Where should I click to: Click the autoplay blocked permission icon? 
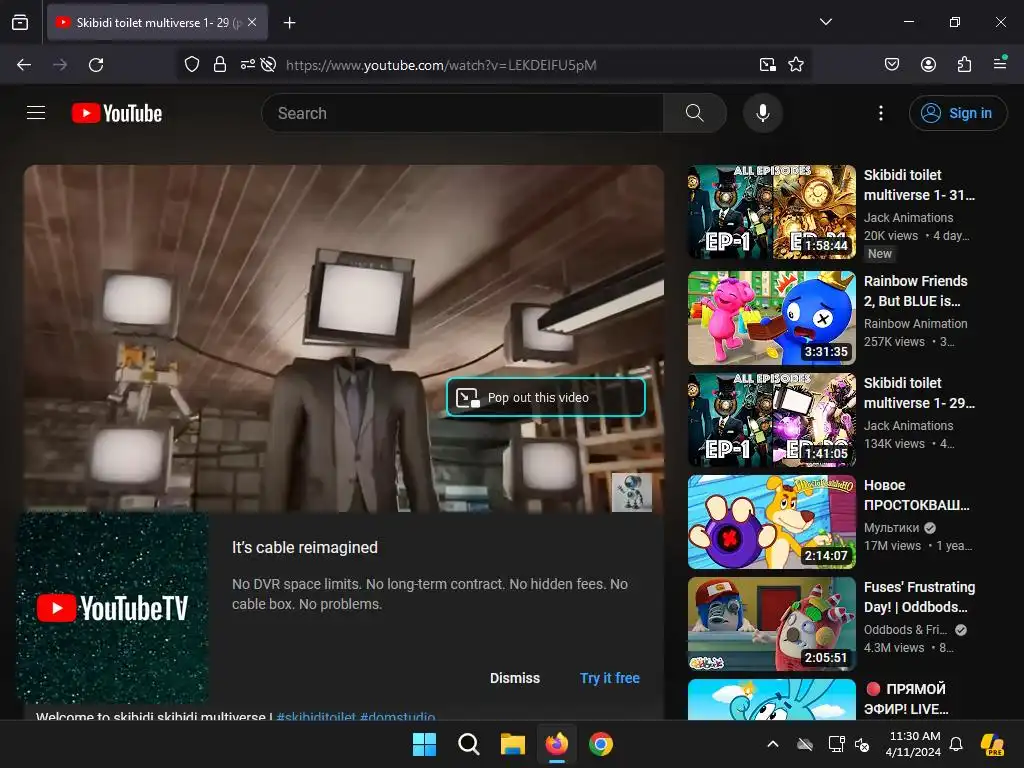pos(268,65)
